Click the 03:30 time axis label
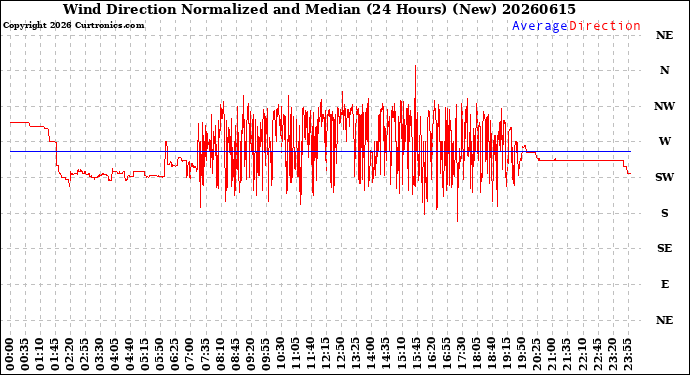Screen dimensions: 690x375 coord(100,355)
